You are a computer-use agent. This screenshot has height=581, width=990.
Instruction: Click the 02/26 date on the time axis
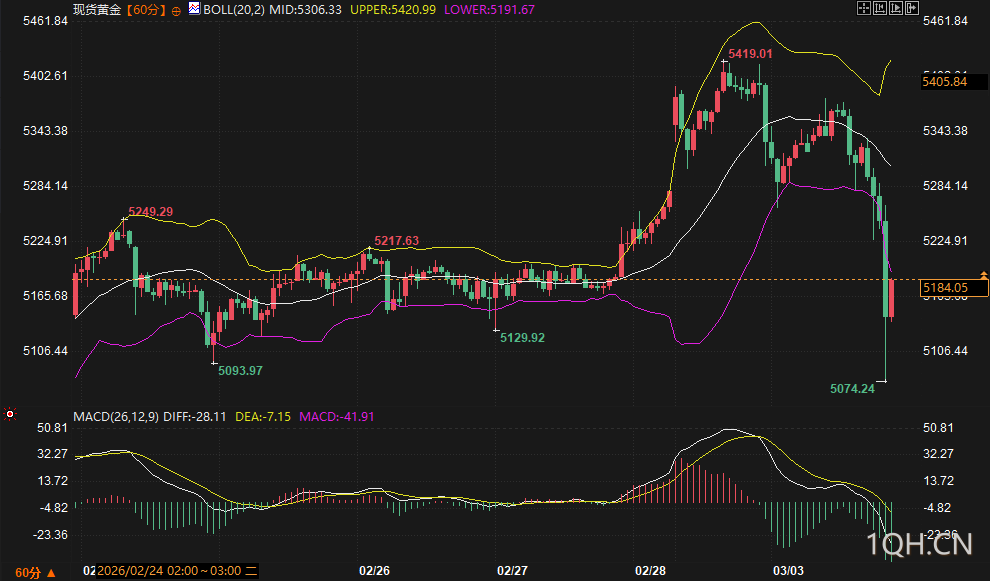[374, 571]
